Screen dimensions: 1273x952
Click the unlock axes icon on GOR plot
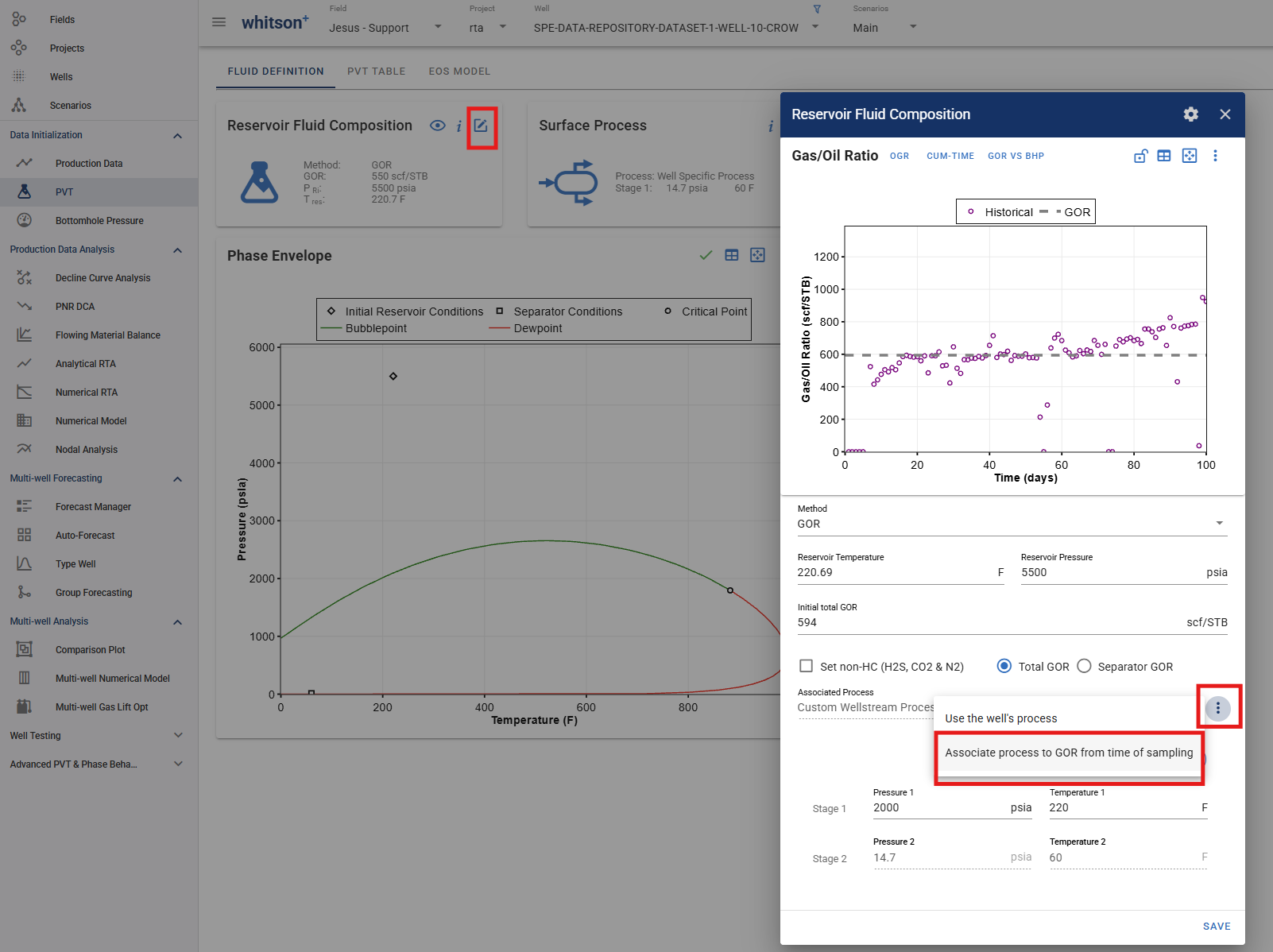click(1140, 156)
